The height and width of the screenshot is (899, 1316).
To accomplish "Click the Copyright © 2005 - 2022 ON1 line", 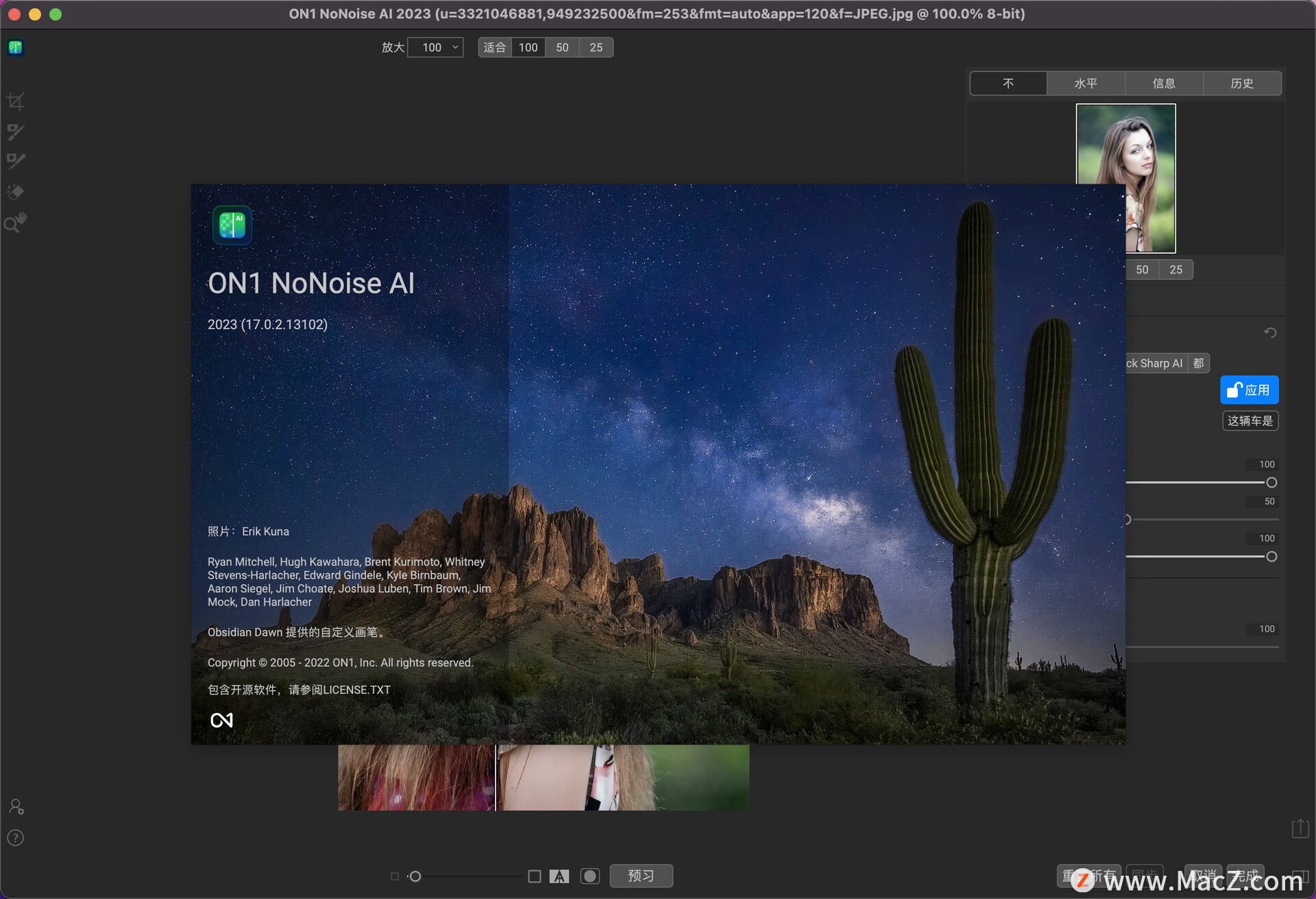I will (340, 662).
